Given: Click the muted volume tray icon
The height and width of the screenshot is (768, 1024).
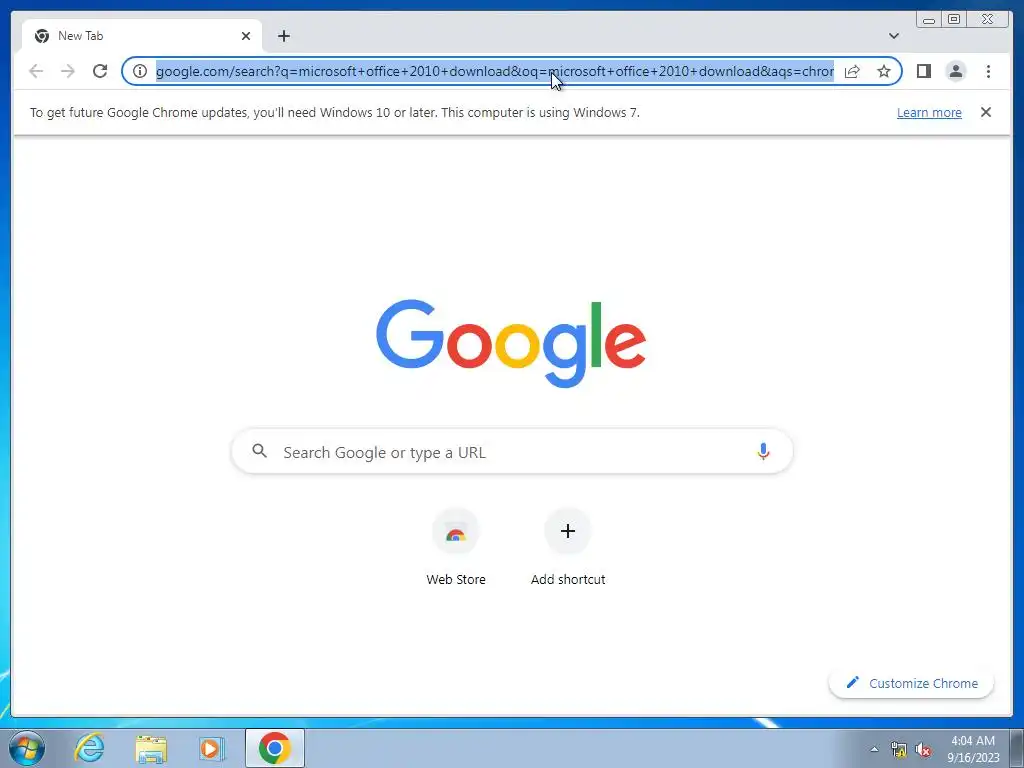Looking at the screenshot, I should coord(923,750).
